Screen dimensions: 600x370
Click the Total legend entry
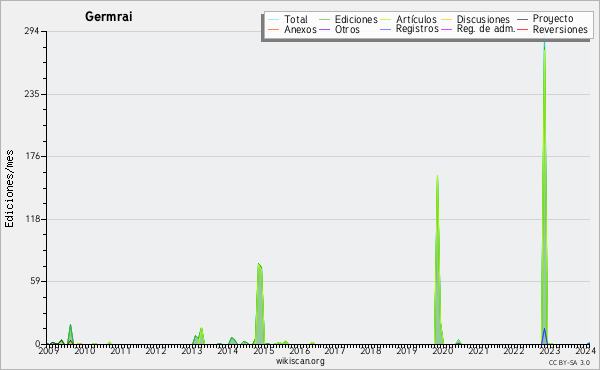(288, 19)
